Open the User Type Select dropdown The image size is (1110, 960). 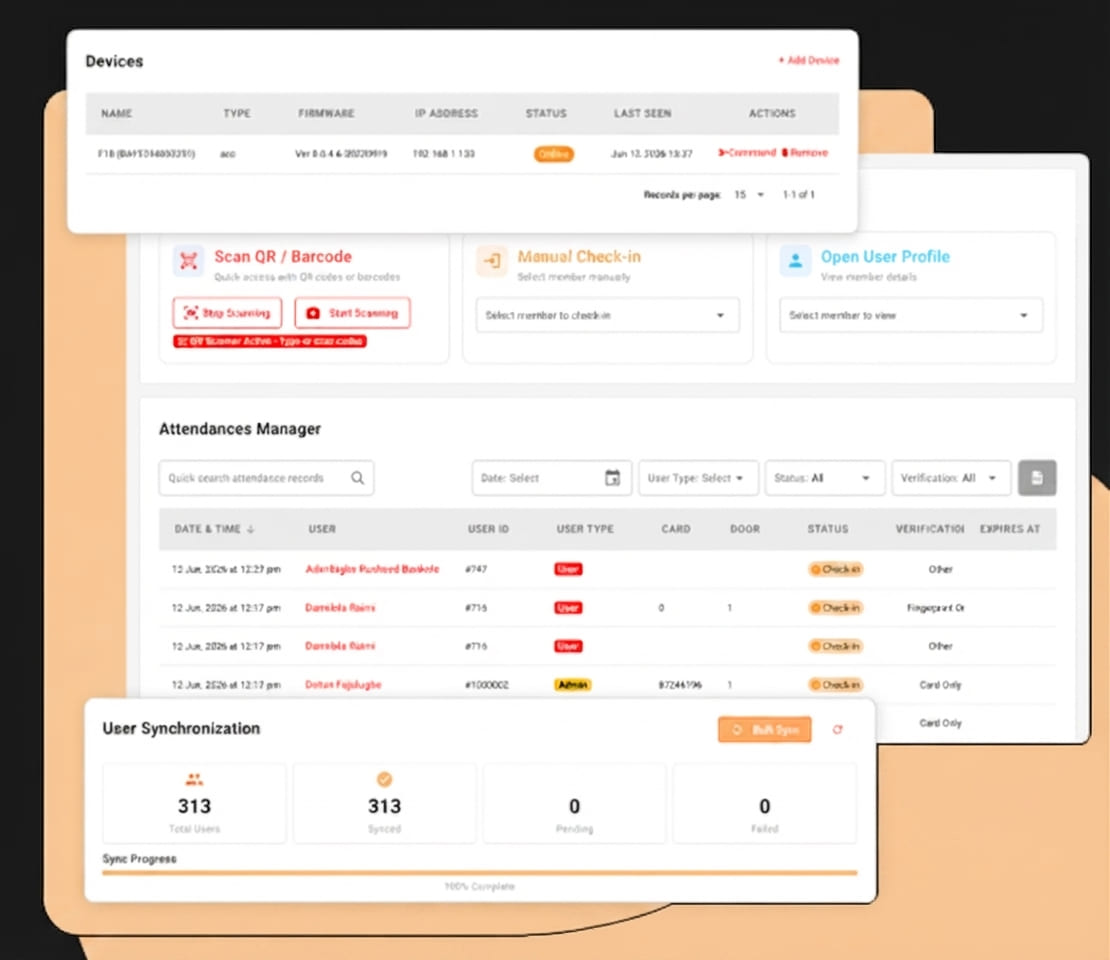(699, 478)
